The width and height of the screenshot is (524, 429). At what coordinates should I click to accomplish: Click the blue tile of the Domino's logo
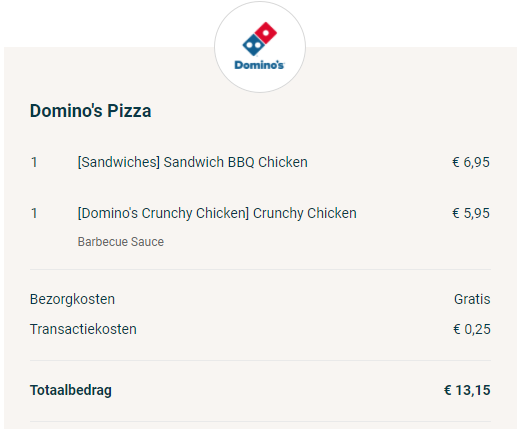coord(254,45)
